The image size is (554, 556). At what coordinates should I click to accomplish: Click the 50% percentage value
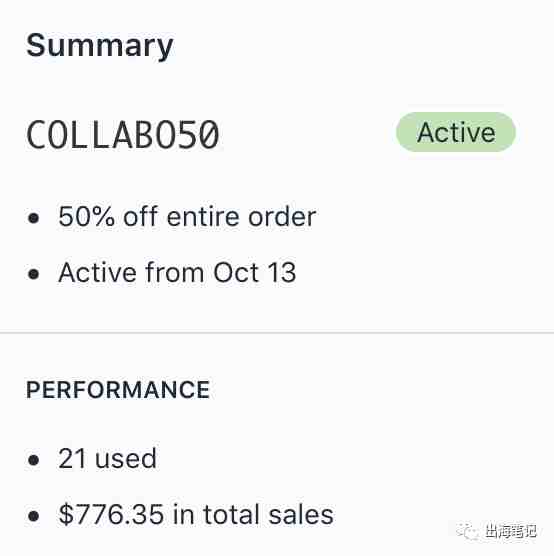87,216
